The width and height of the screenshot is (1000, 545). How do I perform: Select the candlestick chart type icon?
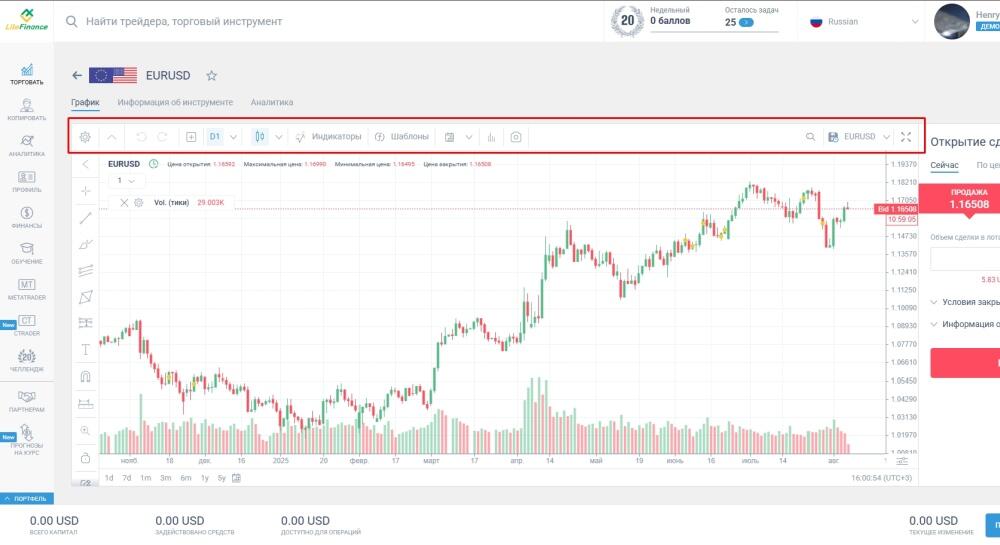tap(260, 136)
